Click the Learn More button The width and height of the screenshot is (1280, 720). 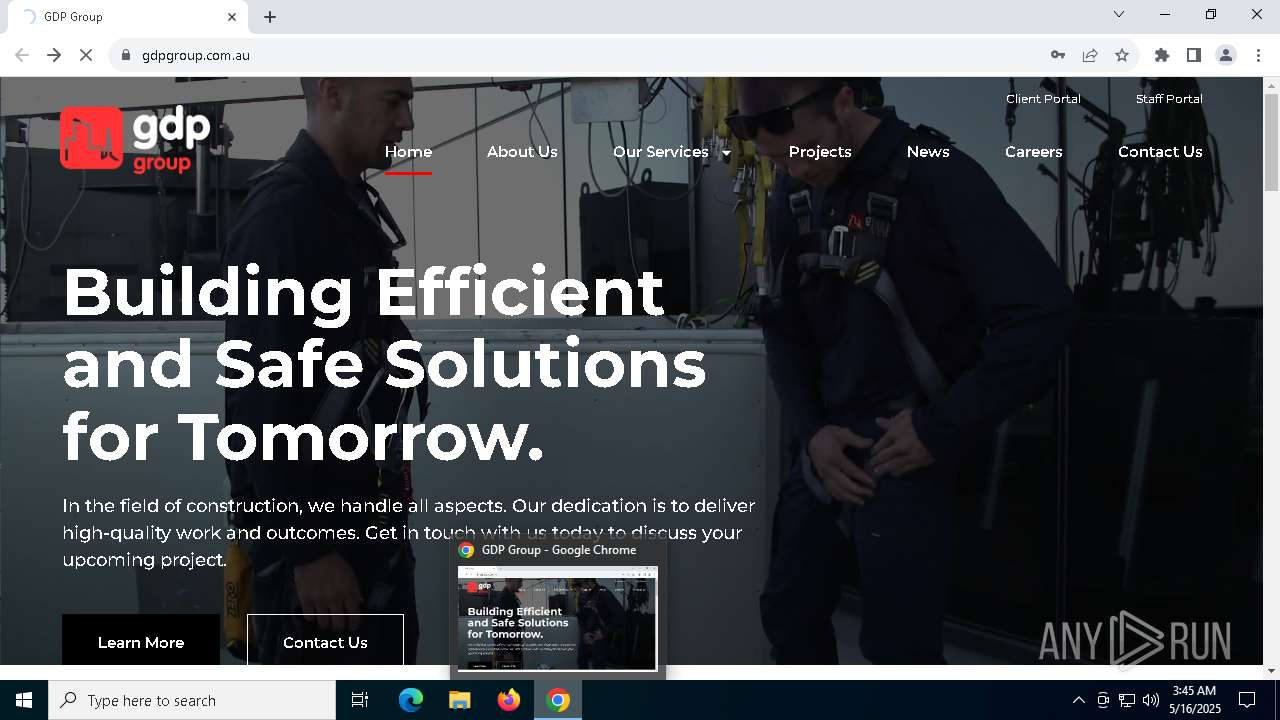click(141, 641)
